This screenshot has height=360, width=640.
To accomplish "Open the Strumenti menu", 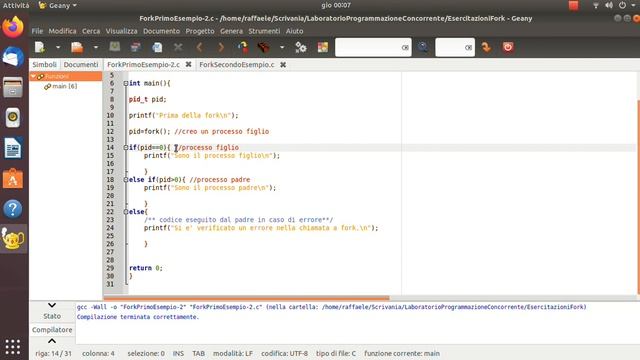I will 264,31.
